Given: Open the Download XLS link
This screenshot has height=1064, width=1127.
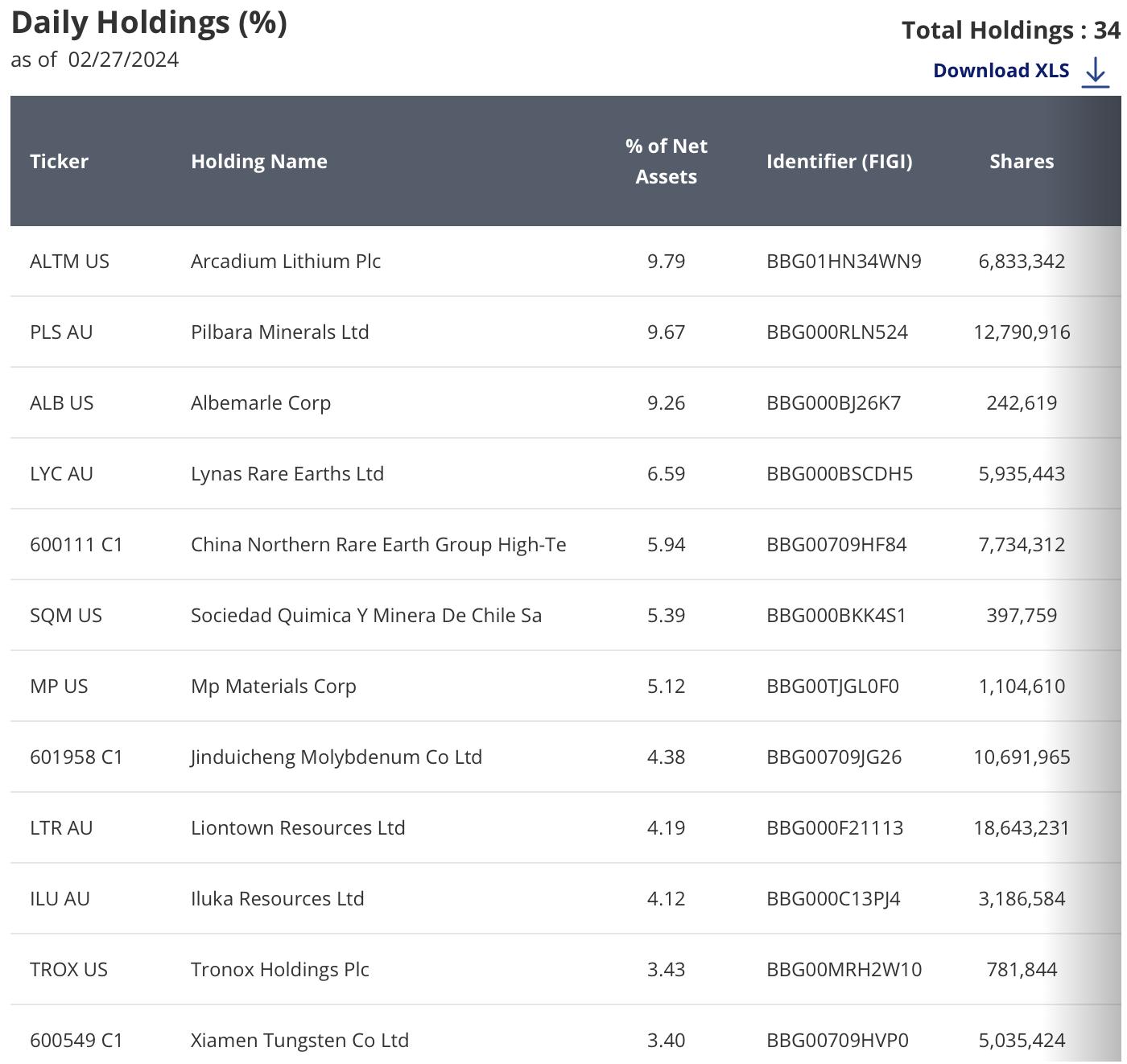Looking at the screenshot, I should click(x=1001, y=71).
